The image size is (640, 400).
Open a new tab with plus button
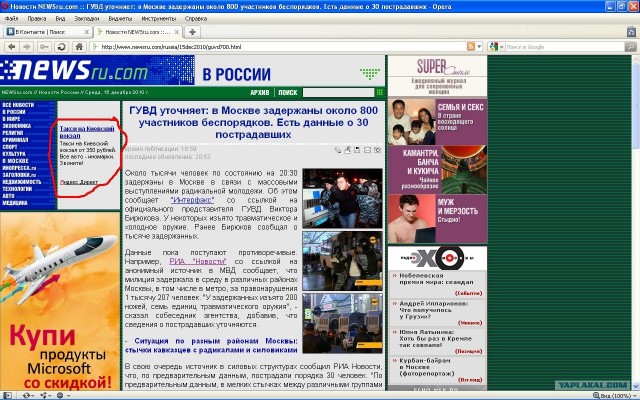tap(192, 32)
